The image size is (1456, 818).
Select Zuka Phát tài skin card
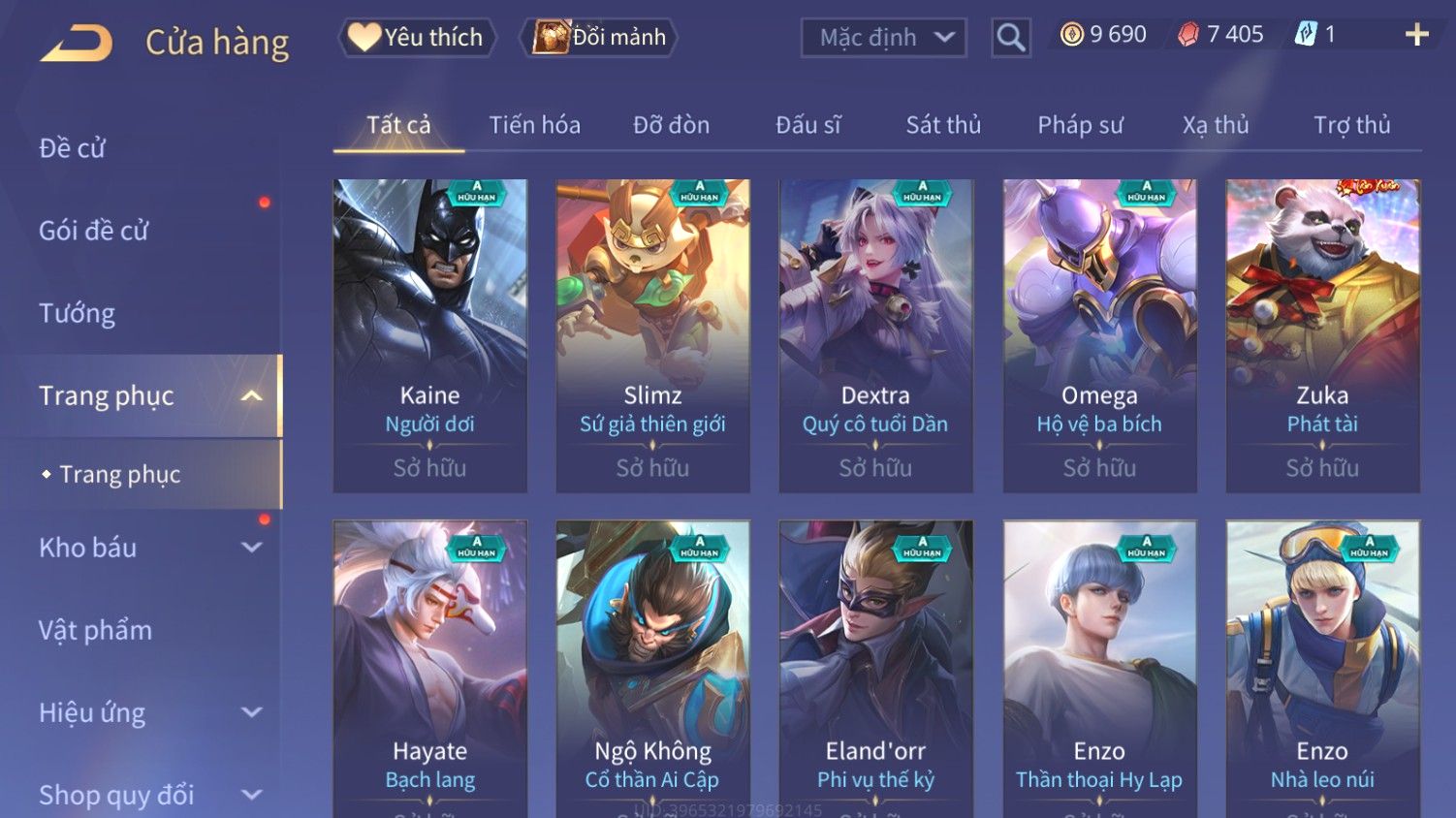(1322, 335)
